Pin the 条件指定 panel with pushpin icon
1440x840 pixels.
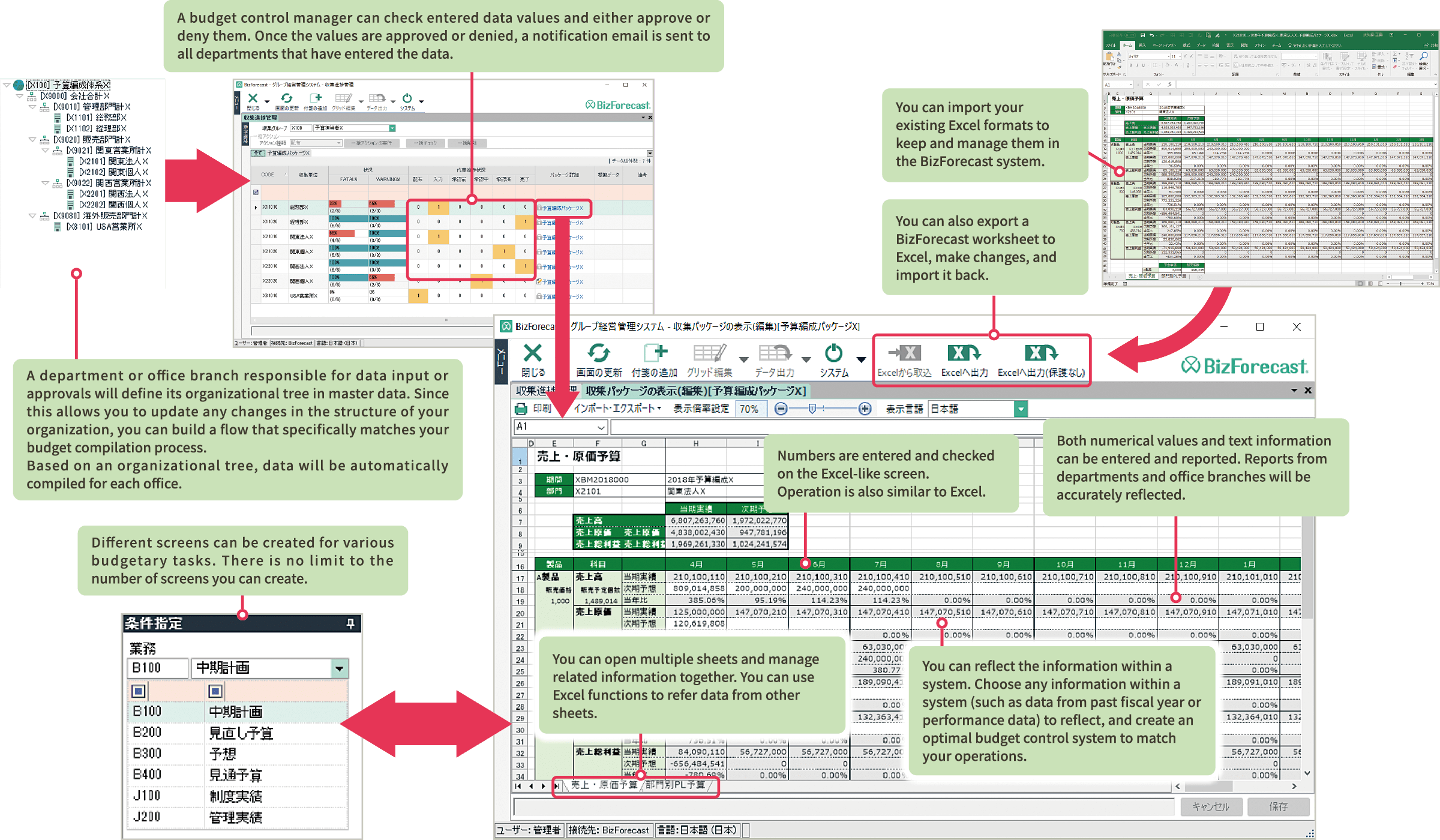(350, 624)
